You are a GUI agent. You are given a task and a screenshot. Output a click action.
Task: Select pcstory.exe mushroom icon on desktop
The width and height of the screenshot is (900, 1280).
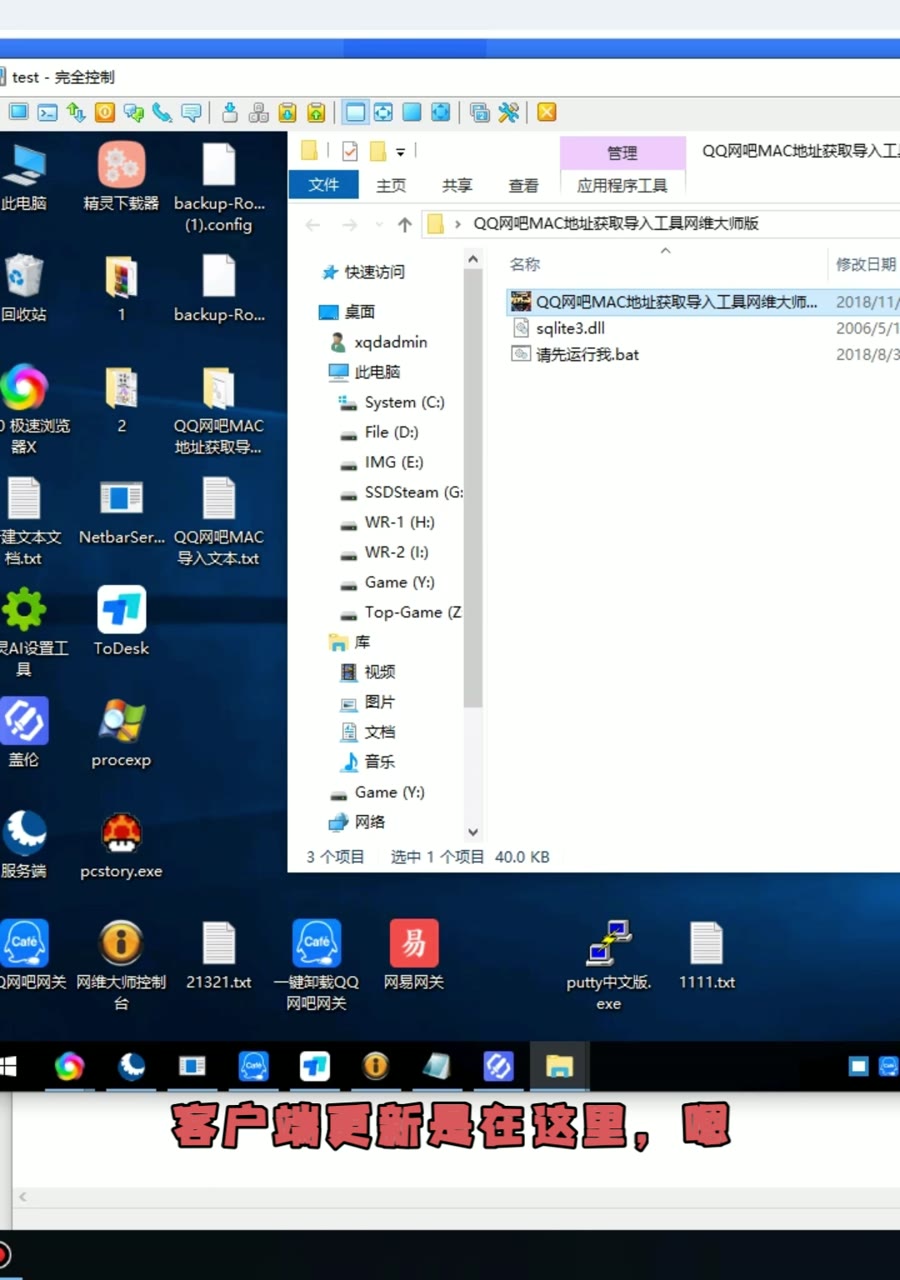tap(121, 845)
